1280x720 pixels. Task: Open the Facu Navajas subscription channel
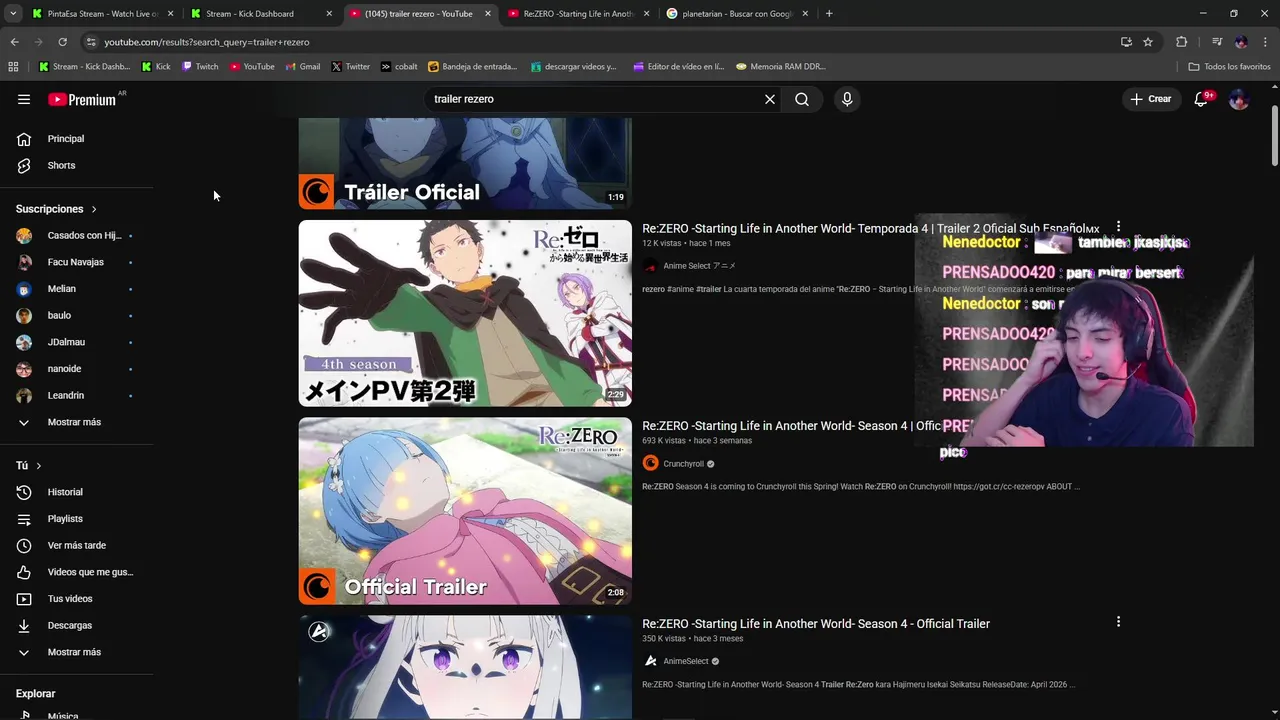pos(76,262)
